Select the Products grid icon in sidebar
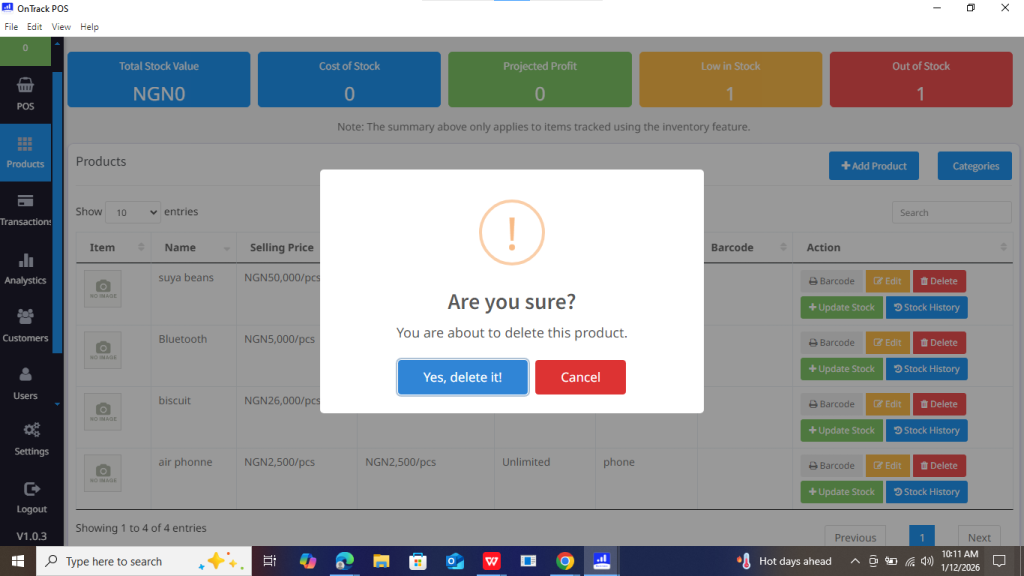The image size is (1024, 576). pyautogui.click(x=25, y=145)
